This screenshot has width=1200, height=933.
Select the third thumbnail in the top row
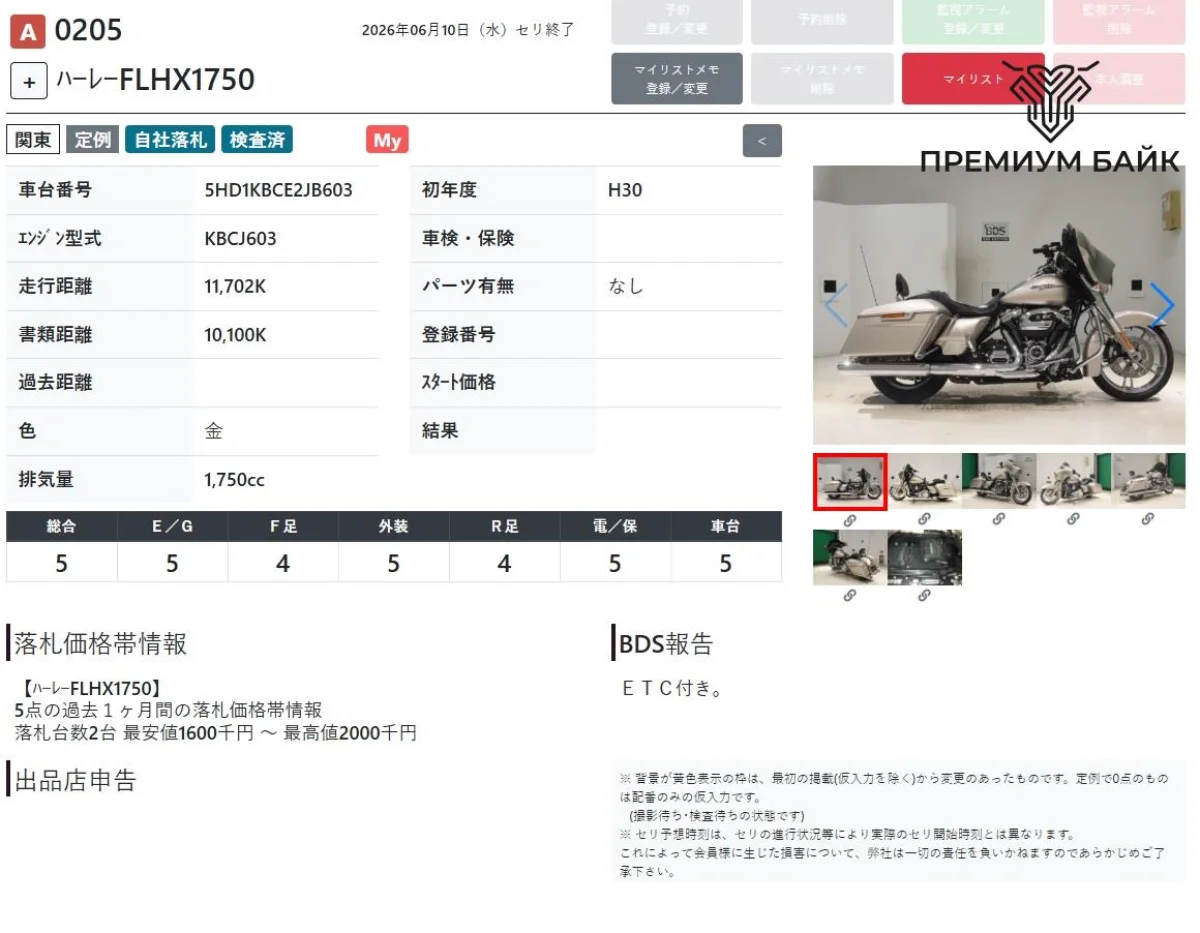999,481
